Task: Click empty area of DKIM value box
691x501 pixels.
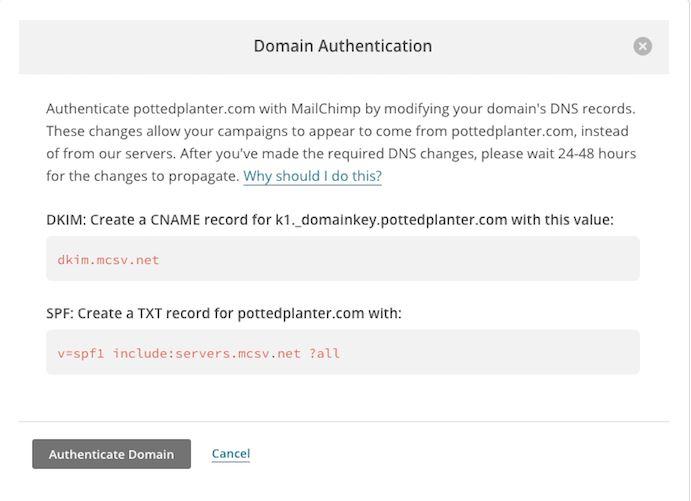Action: pos(397,259)
